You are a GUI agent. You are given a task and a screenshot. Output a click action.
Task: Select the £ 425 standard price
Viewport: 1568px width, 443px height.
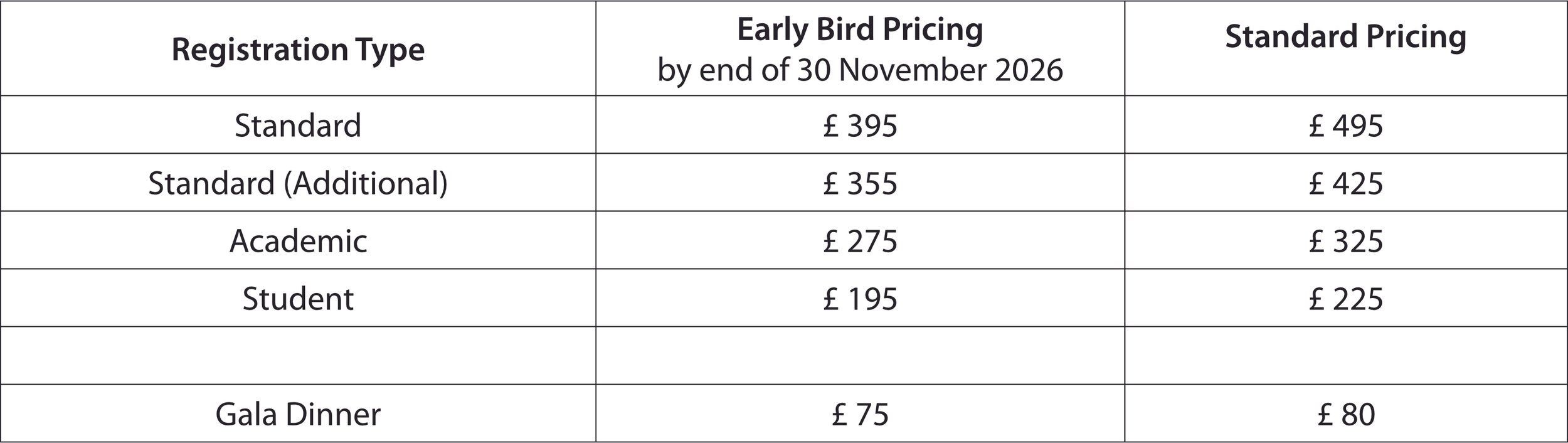click(x=1346, y=183)
